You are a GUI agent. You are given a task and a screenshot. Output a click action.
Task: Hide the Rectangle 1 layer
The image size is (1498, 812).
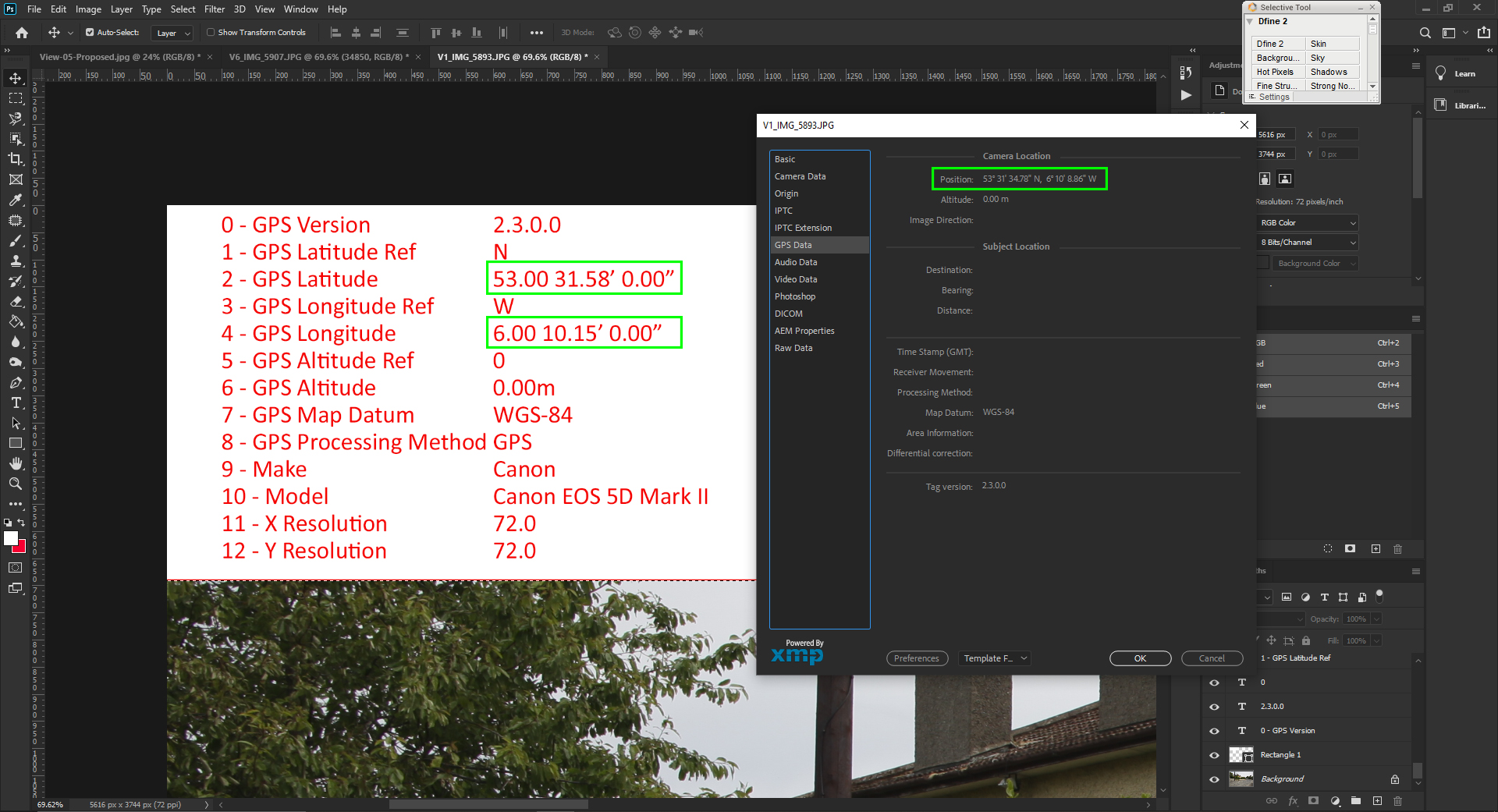[1214, 755]
